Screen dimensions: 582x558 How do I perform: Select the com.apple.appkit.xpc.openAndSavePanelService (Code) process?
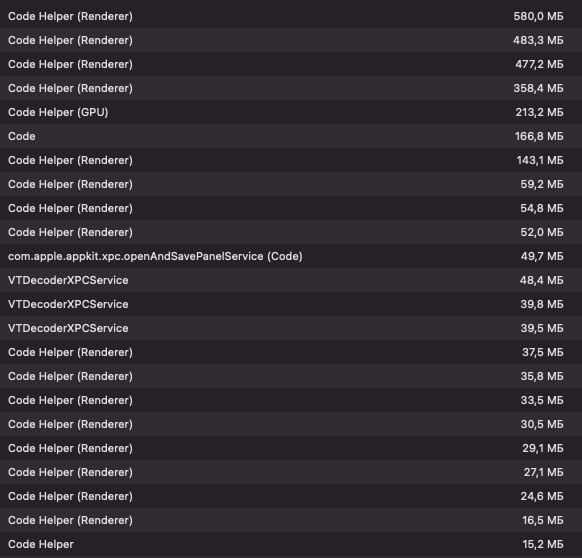click(x=291, y=256)
